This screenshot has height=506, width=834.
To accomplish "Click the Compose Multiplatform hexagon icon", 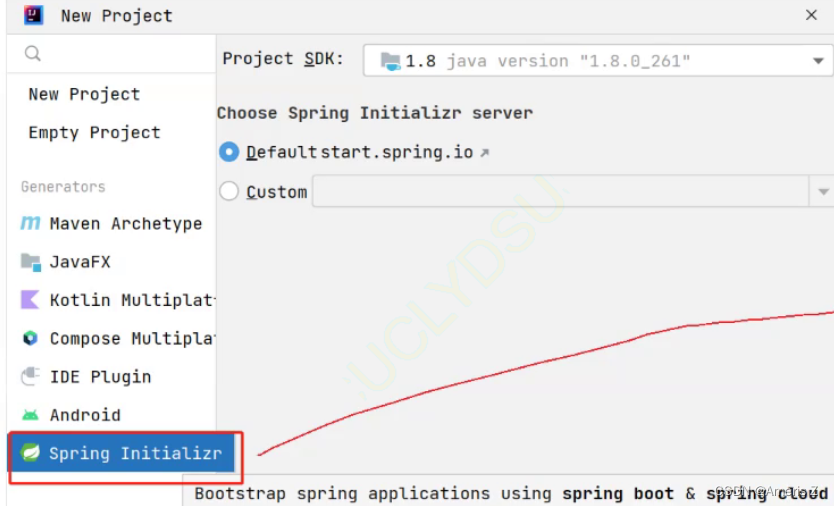I will pyautogui.click(x=30, y=338).
